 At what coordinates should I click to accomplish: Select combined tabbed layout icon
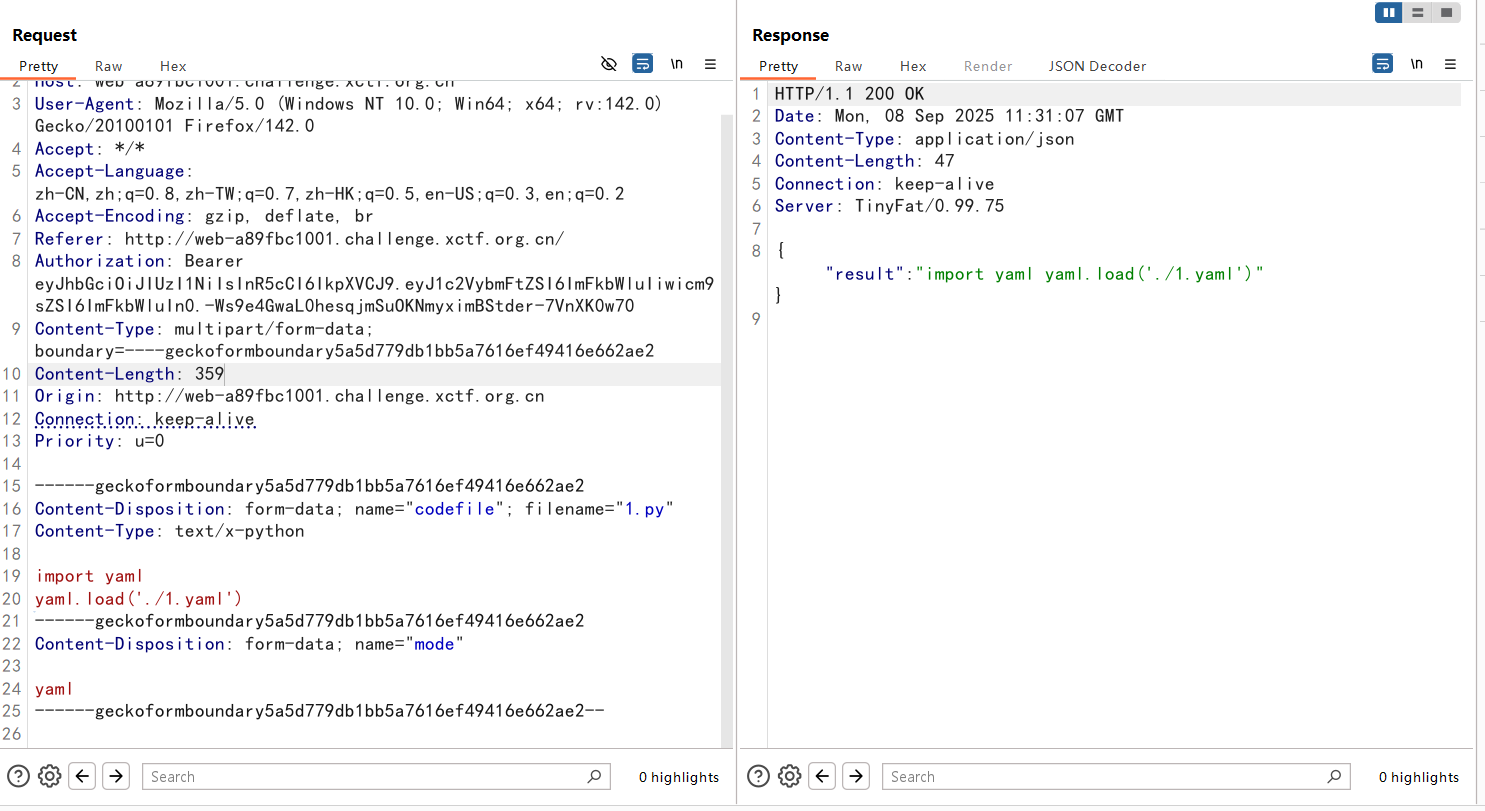1446,13
